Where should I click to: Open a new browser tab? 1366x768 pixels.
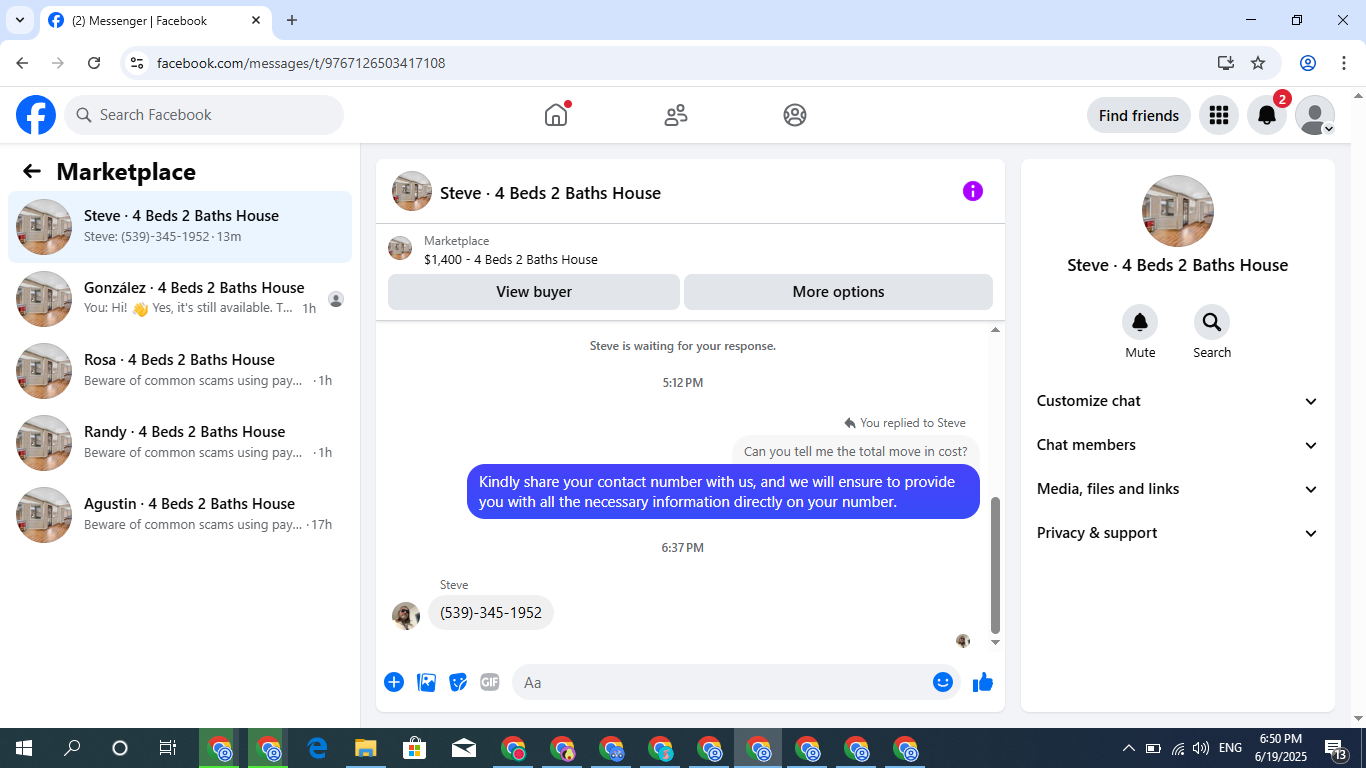click(x=292, y=20)
